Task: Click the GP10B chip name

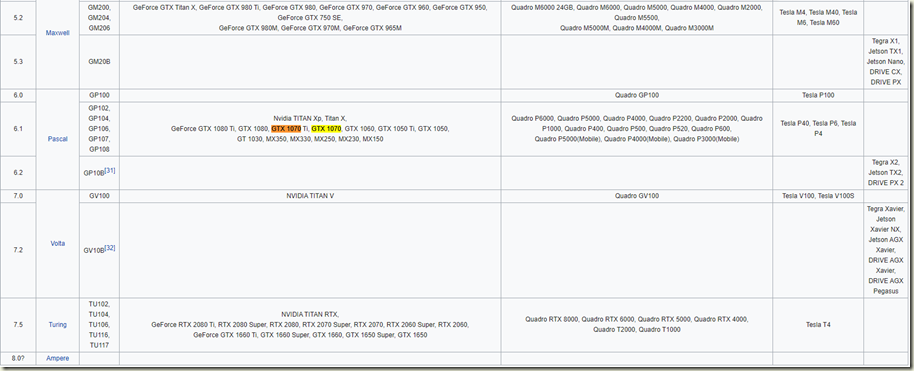Action: (x=94, y=173)
